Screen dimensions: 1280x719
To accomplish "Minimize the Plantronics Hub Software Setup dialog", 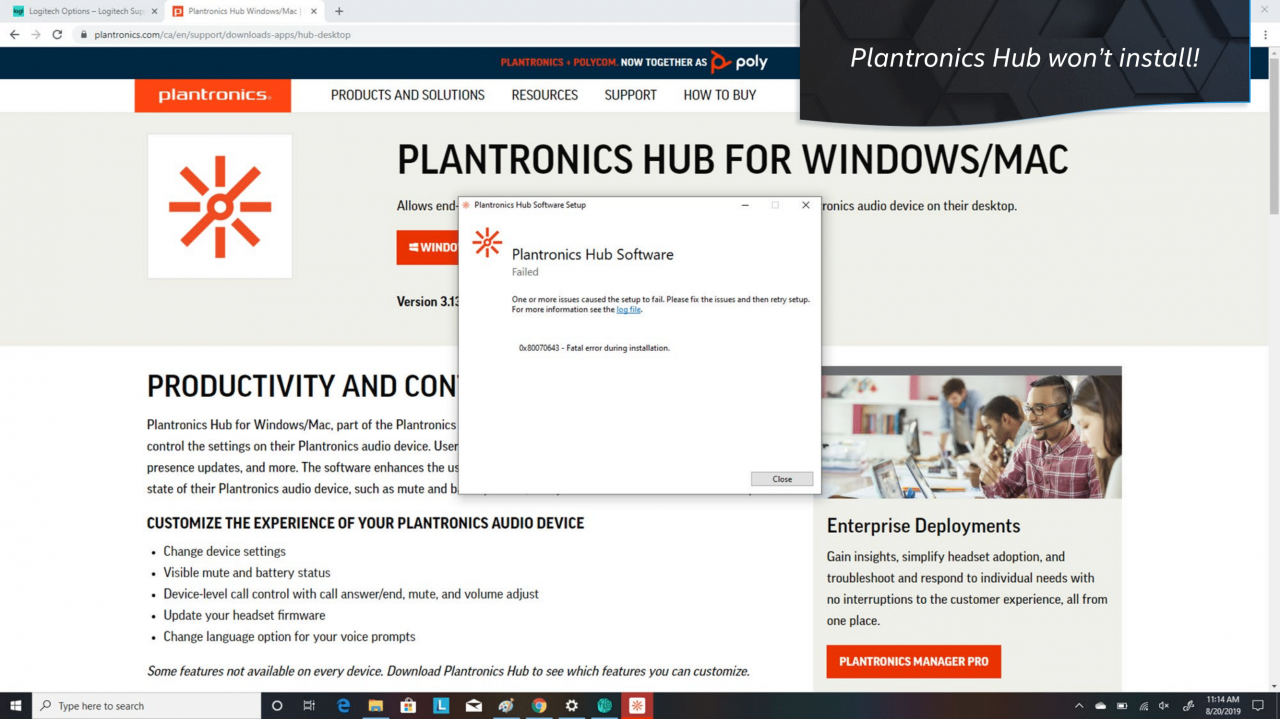I will point(745,205).
